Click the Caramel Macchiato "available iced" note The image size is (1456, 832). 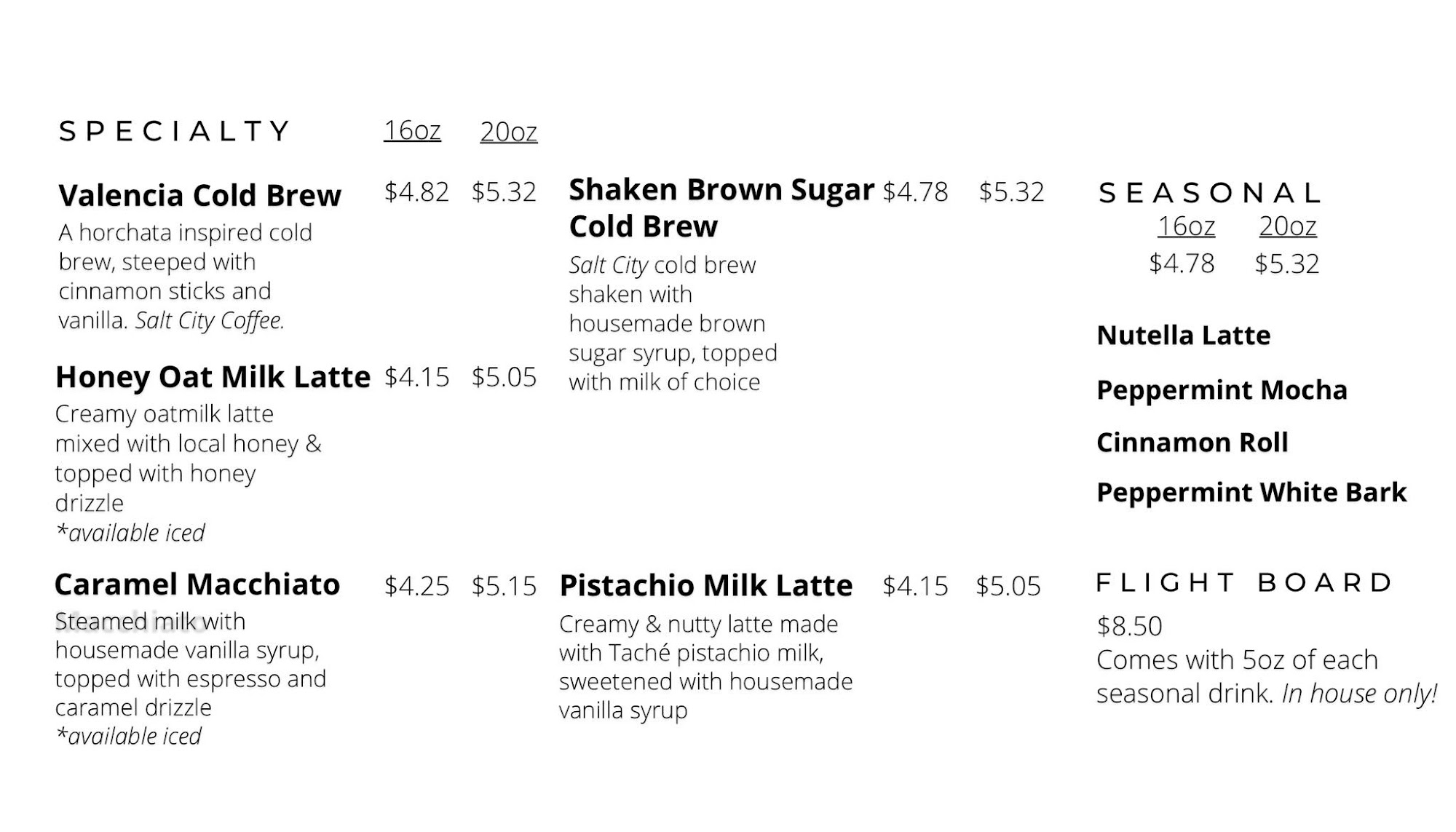(129, 737)
